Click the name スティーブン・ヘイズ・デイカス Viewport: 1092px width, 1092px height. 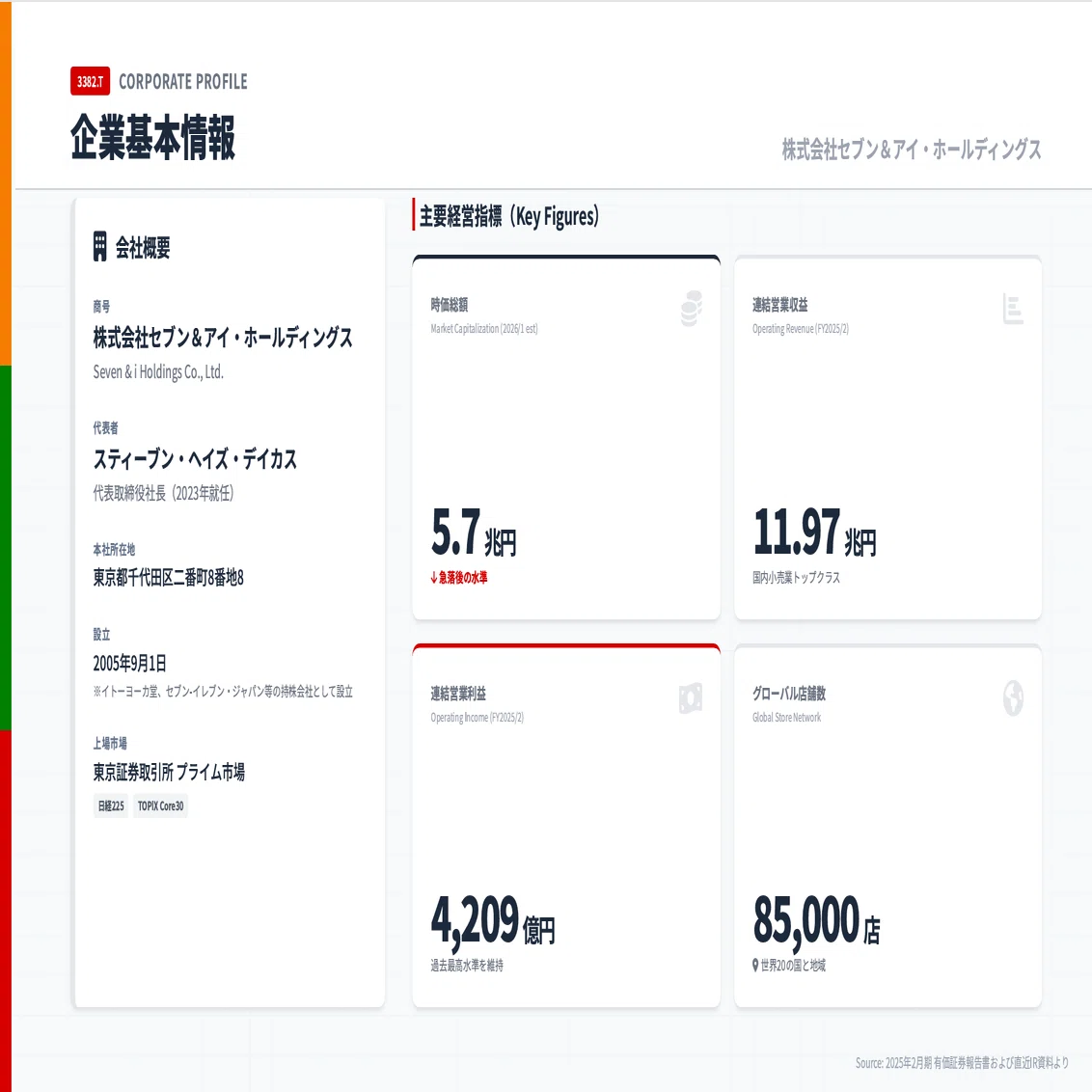coord(195,459)
